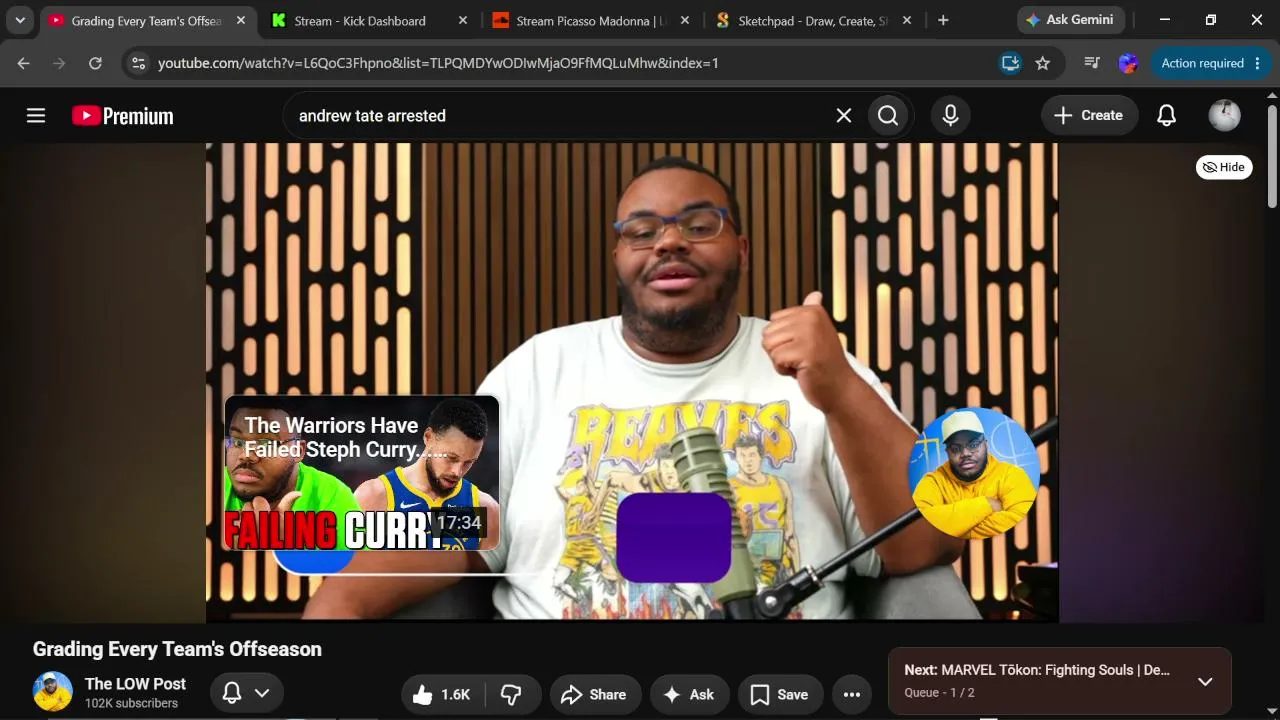Close the Sketchpad tab
The image size is (1280, 720).
[906, 21]
